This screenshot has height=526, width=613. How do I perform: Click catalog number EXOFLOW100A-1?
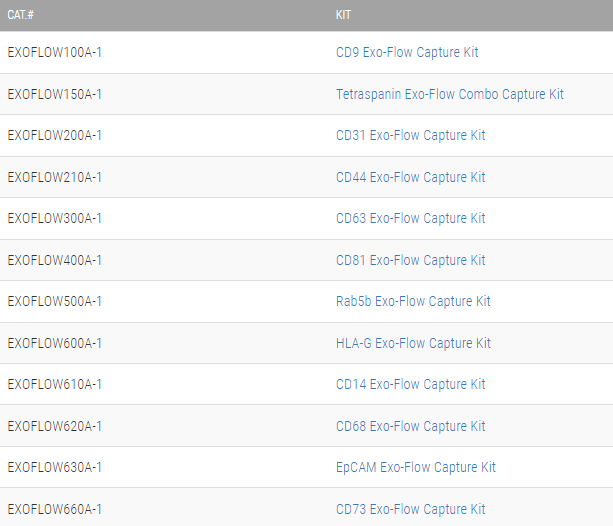(x=54, y=52)
